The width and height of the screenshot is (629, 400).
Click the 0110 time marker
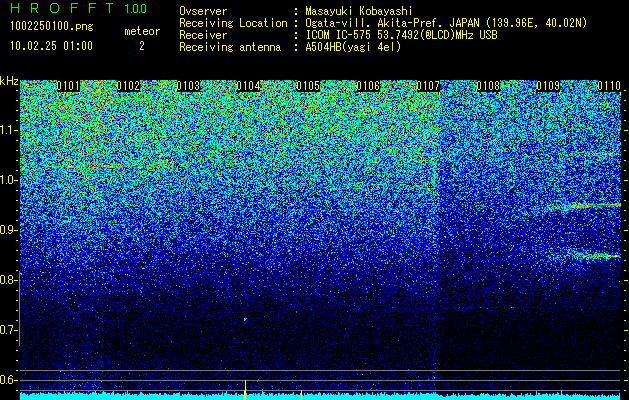point(609,86)
